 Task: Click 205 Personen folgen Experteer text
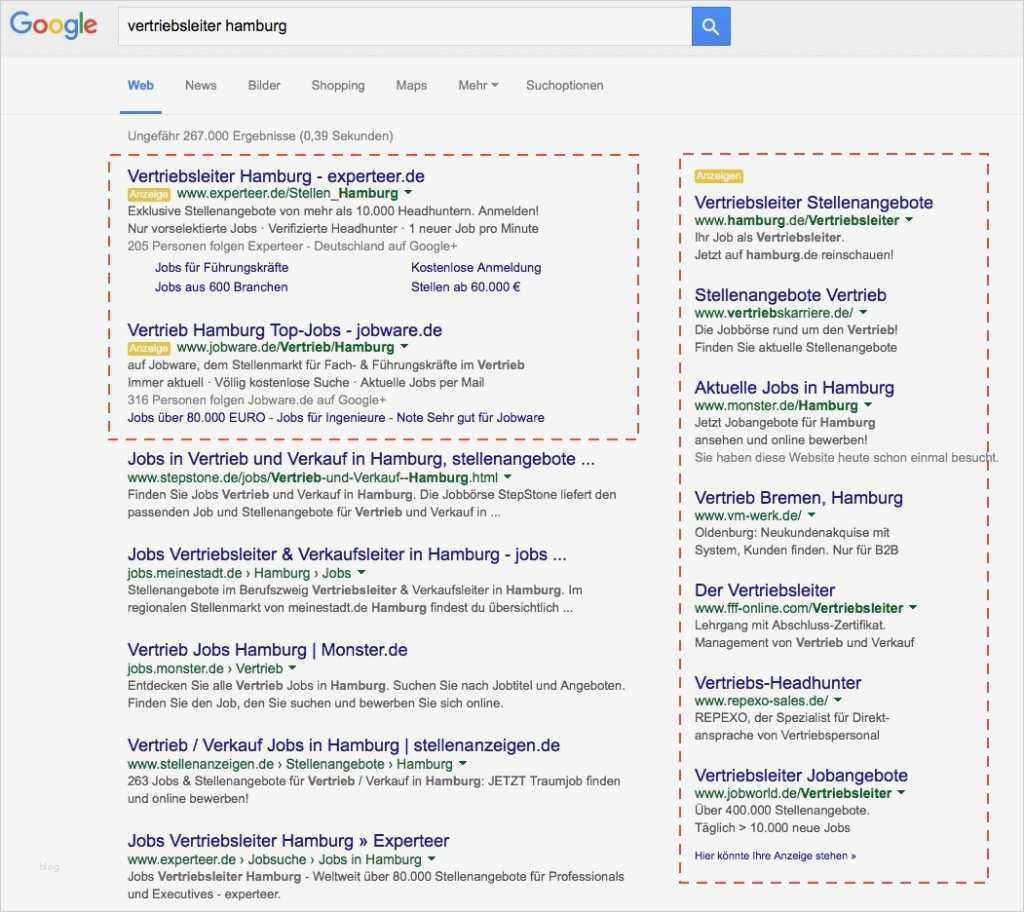[x=293, y=246]
